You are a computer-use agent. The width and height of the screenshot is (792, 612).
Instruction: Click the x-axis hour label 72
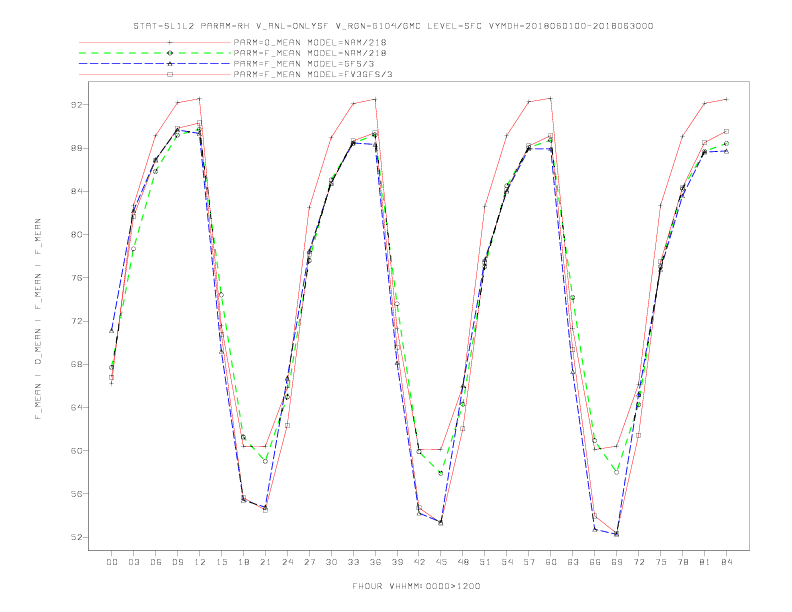point(638,562)
